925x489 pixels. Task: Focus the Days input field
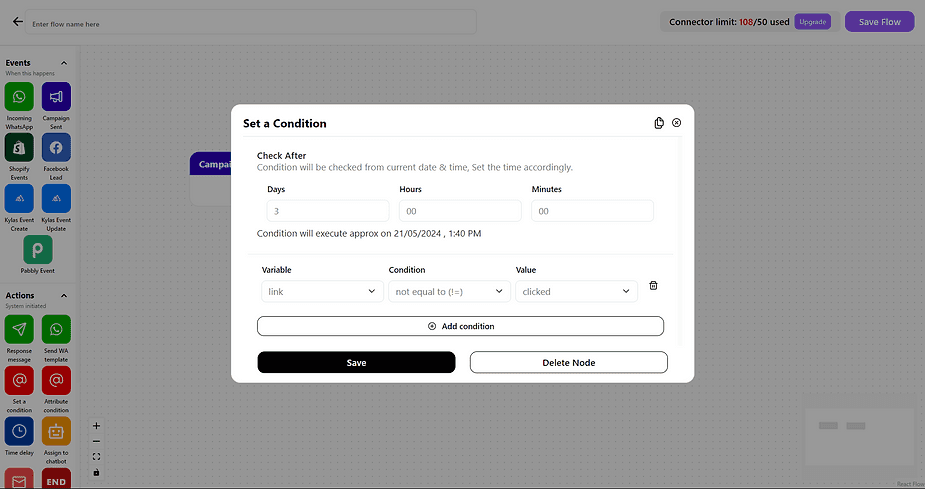click(328, 211)
